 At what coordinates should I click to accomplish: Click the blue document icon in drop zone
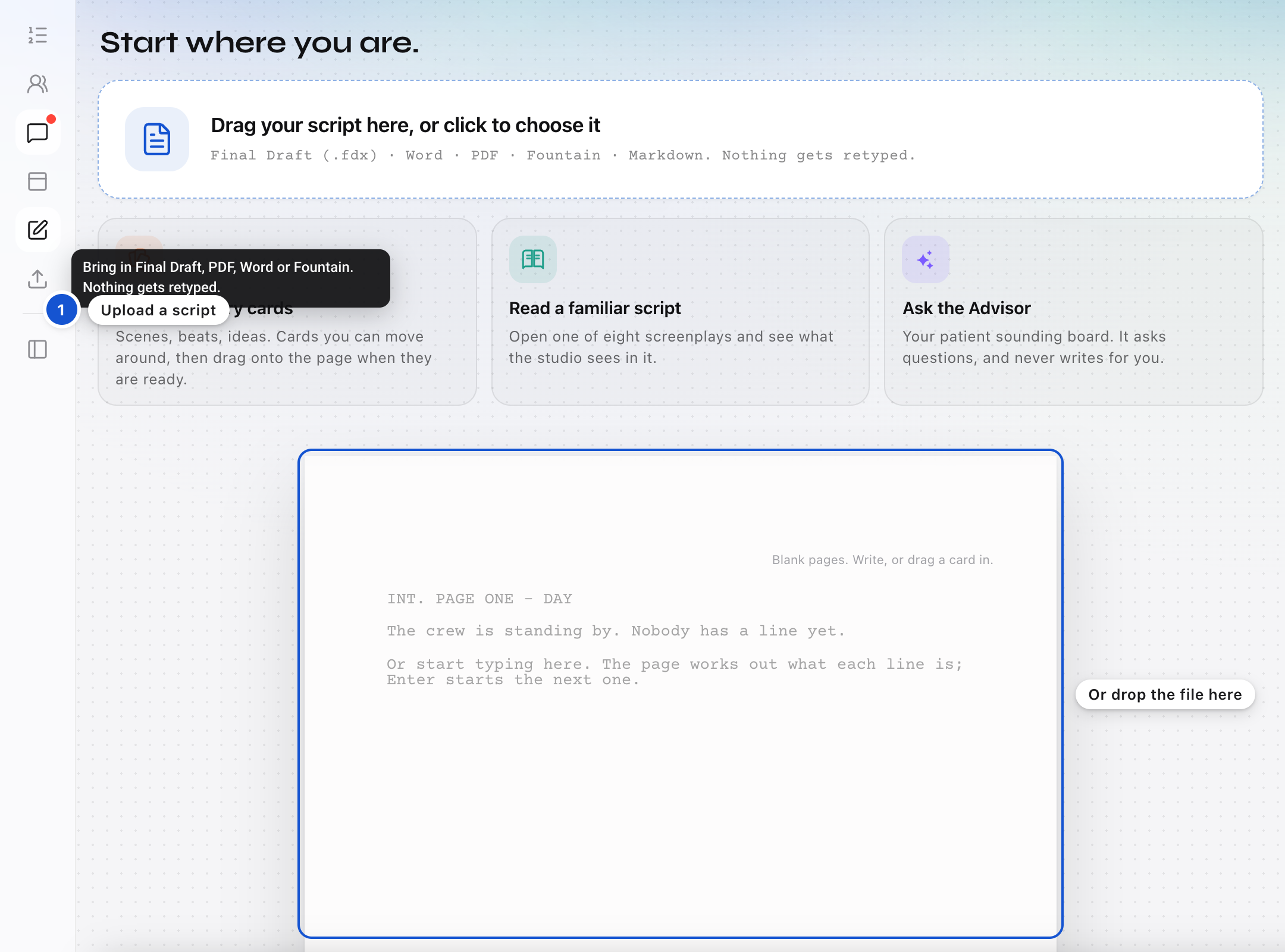coord(157,139)
